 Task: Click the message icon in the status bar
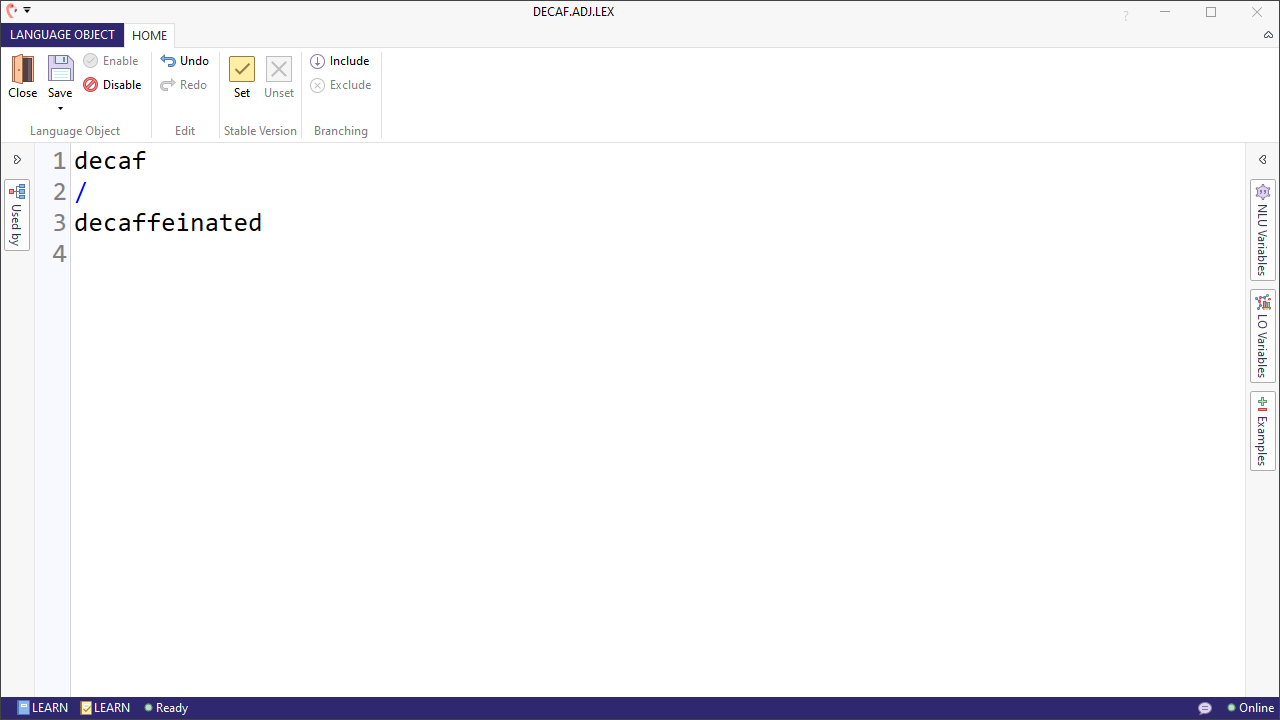(1204, 707)
